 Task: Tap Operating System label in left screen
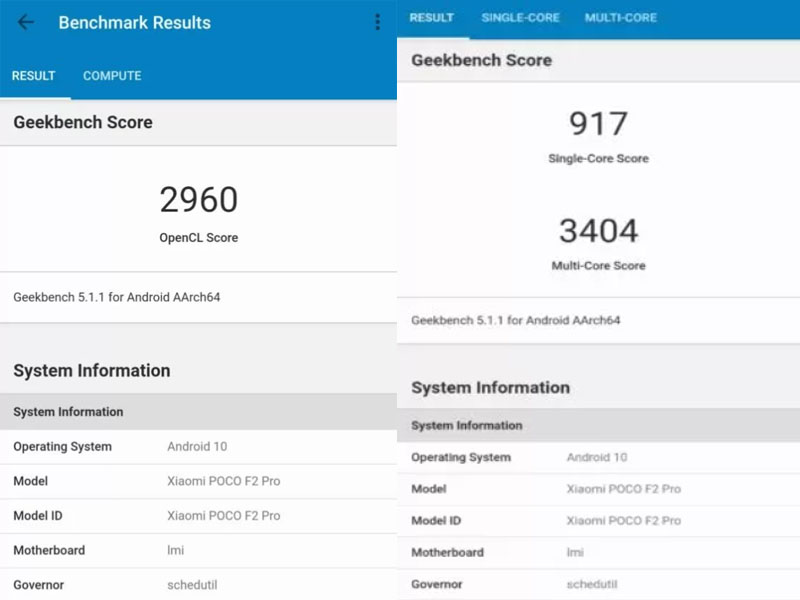point(63,446)
